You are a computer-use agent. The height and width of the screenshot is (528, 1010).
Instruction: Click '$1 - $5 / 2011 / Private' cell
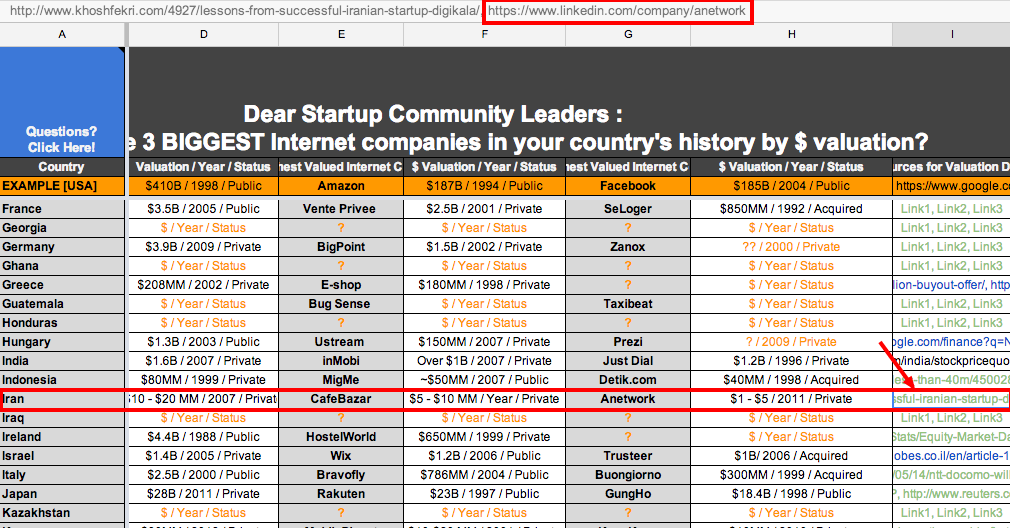pos(791,399)
